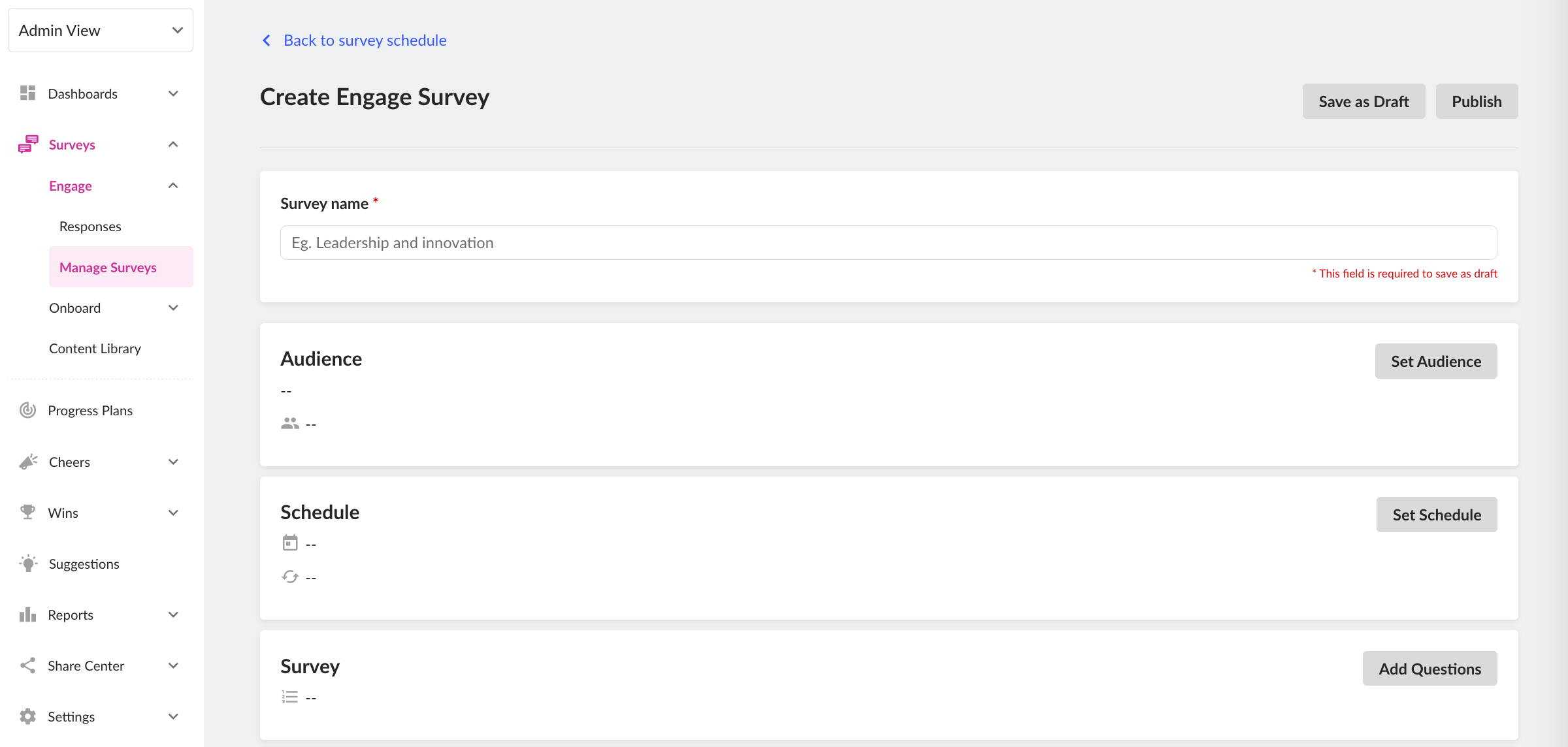Click the required field warning text
Screen dimensions: 1568x747
coord(1405,274)
